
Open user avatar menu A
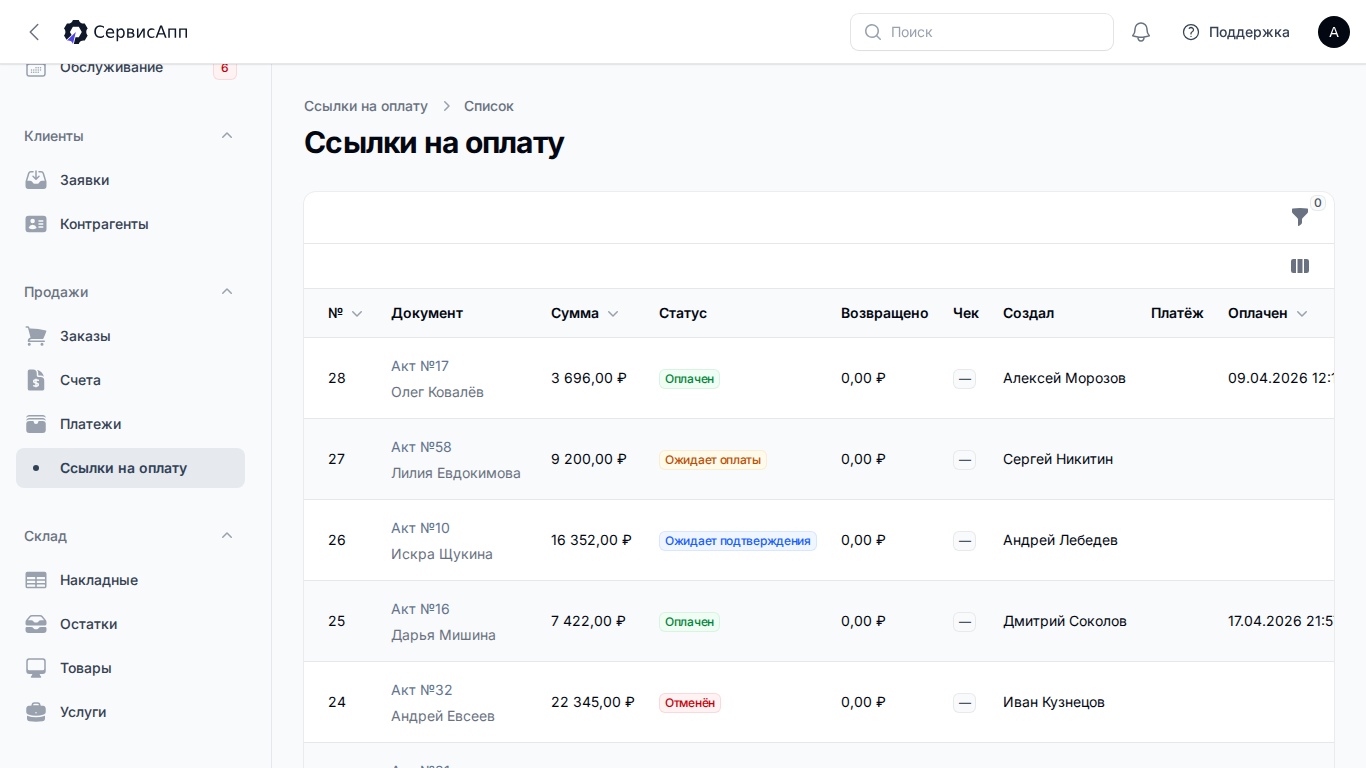1334,32
